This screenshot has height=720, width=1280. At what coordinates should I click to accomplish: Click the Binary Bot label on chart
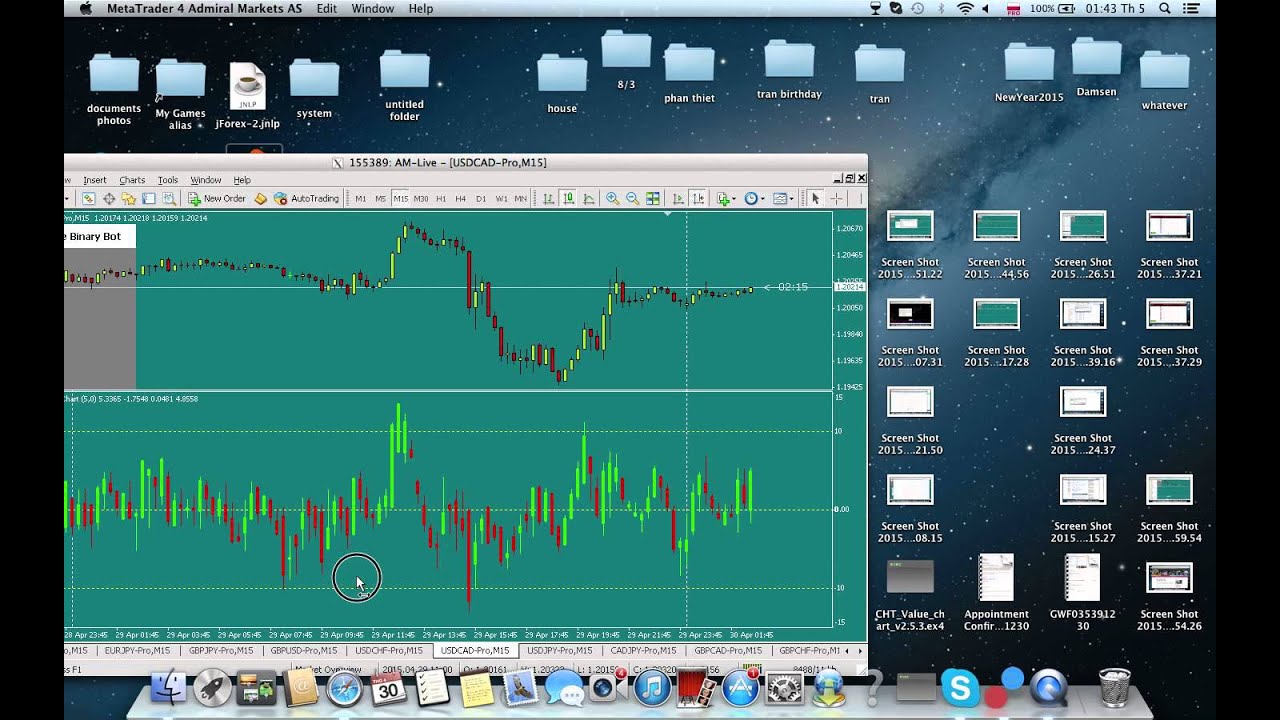94,237
